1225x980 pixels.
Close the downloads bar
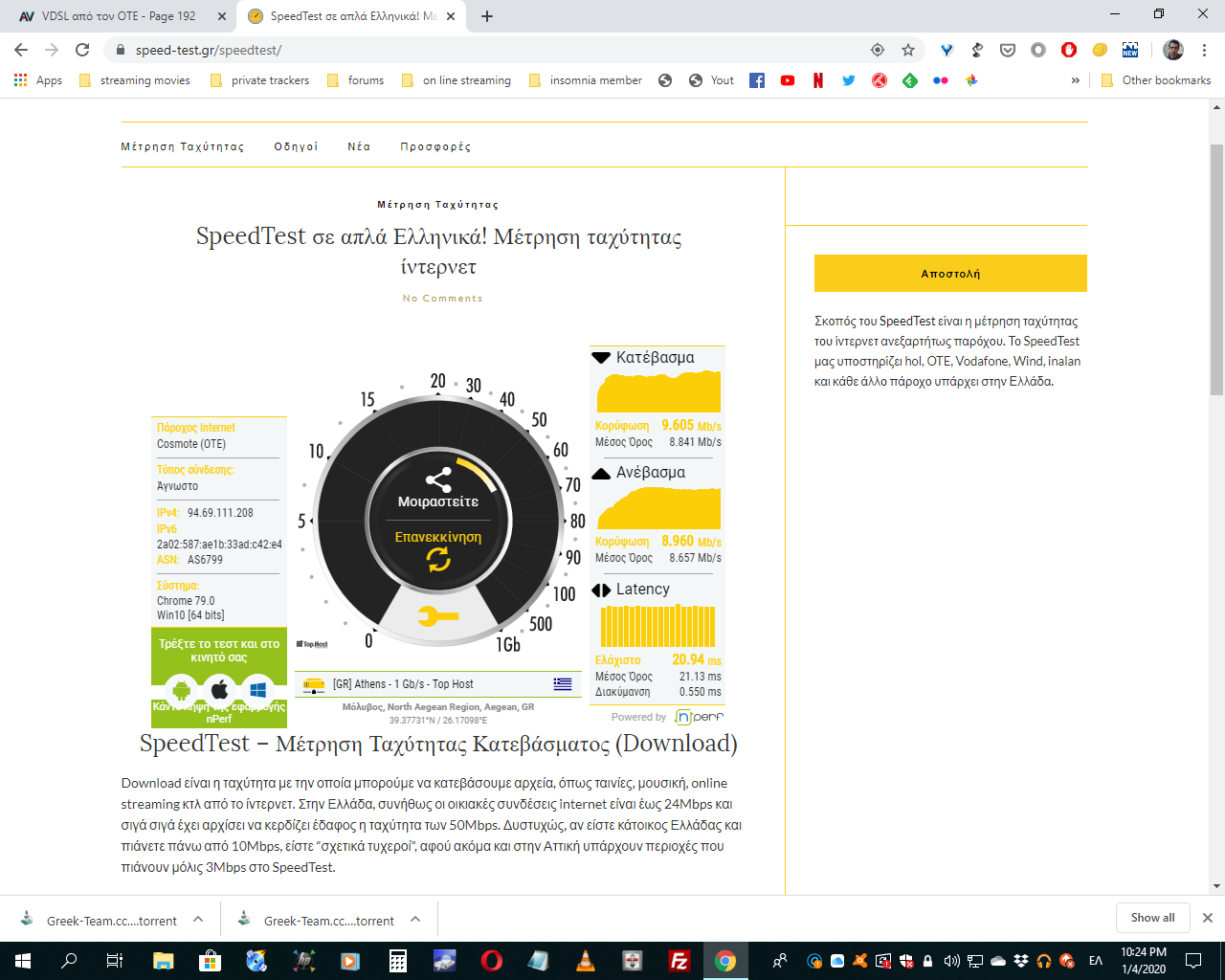coord(1208,918)
